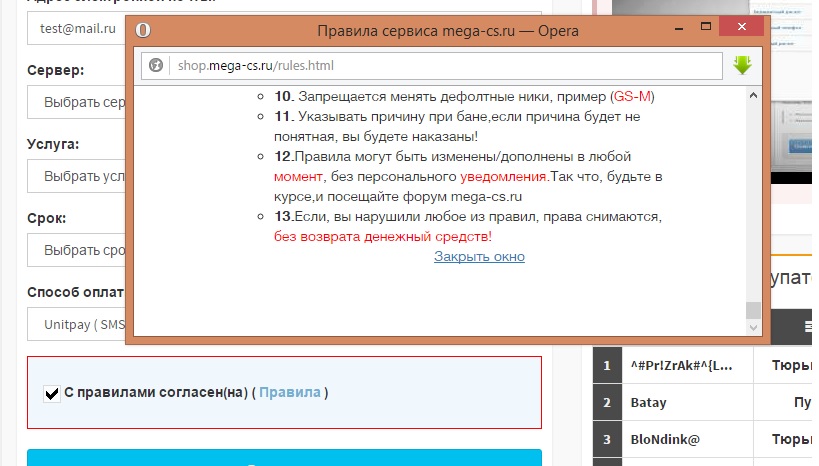Viewport: 819px width, 466px height.
Task: Click the address bar shop.mega-cs.ru/rules.html
Action: tap(431, 66)
